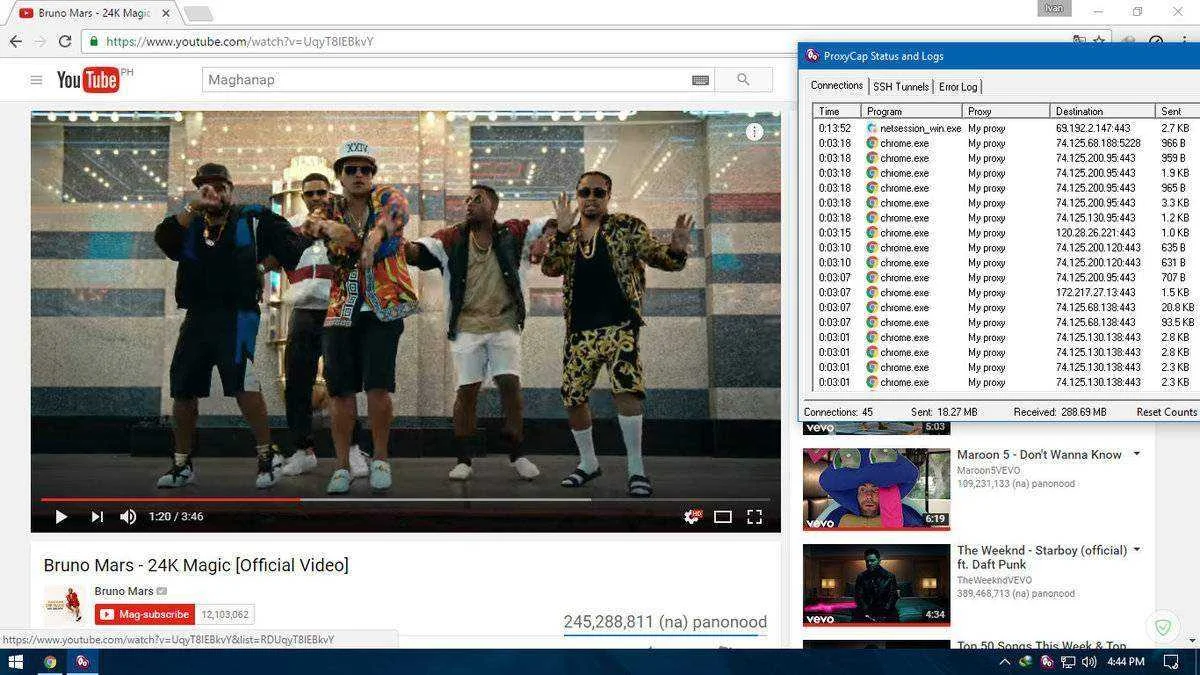Viewport: 1200px width, 675px height.
Task: Open the Action Center notifications icon
Action: point(1171,662)
